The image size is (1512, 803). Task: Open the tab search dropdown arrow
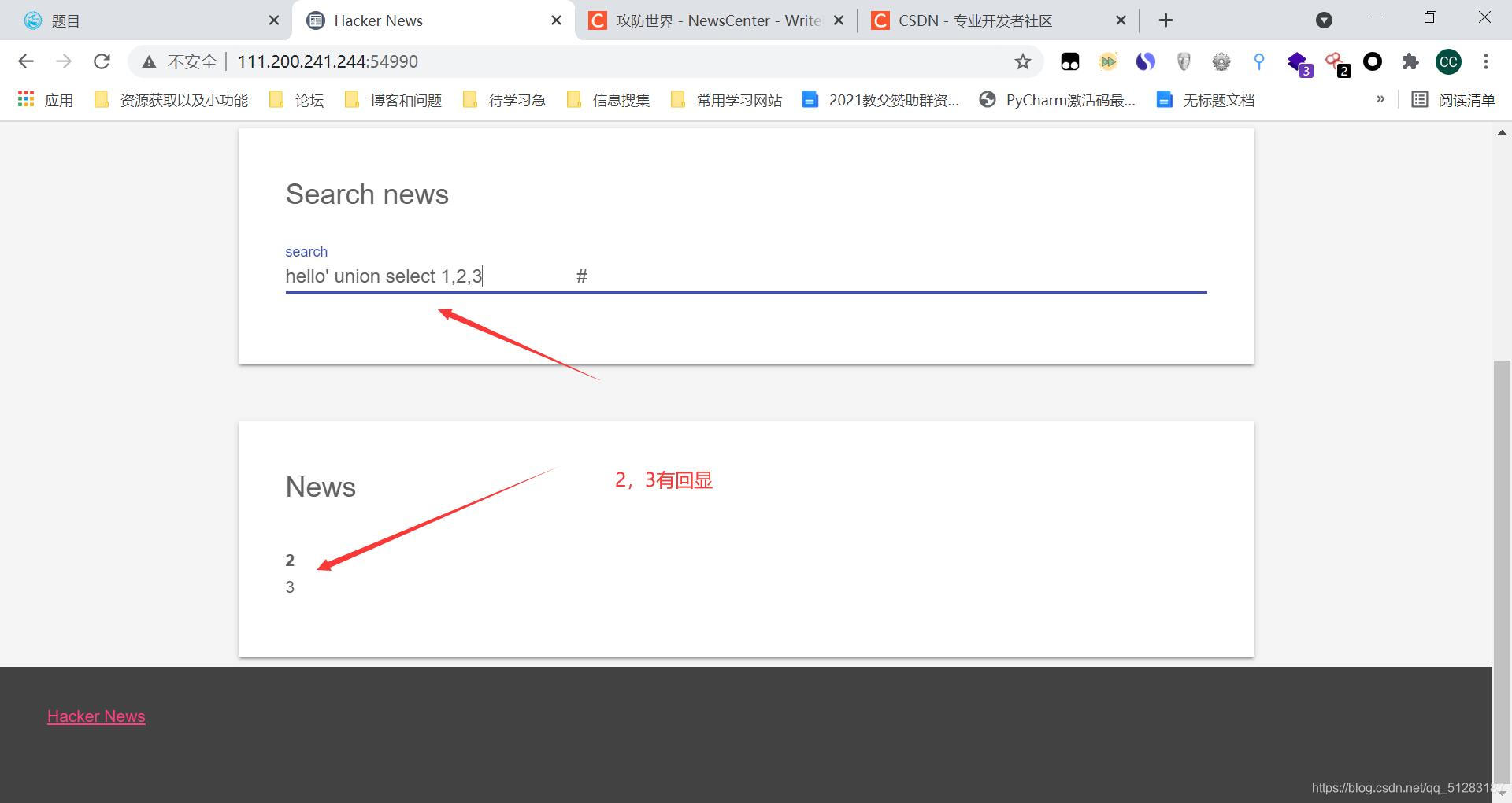[x=1324, y=20]
